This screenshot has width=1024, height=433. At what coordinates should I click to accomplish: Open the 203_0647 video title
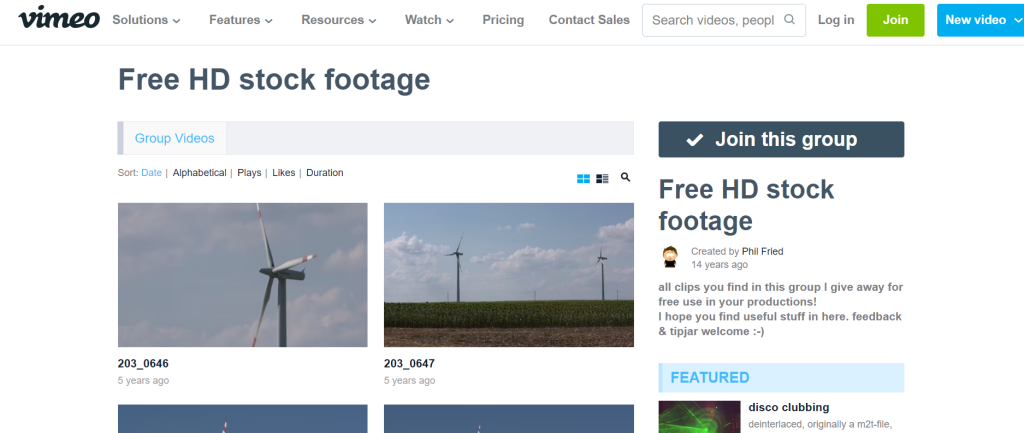(409, 364)
